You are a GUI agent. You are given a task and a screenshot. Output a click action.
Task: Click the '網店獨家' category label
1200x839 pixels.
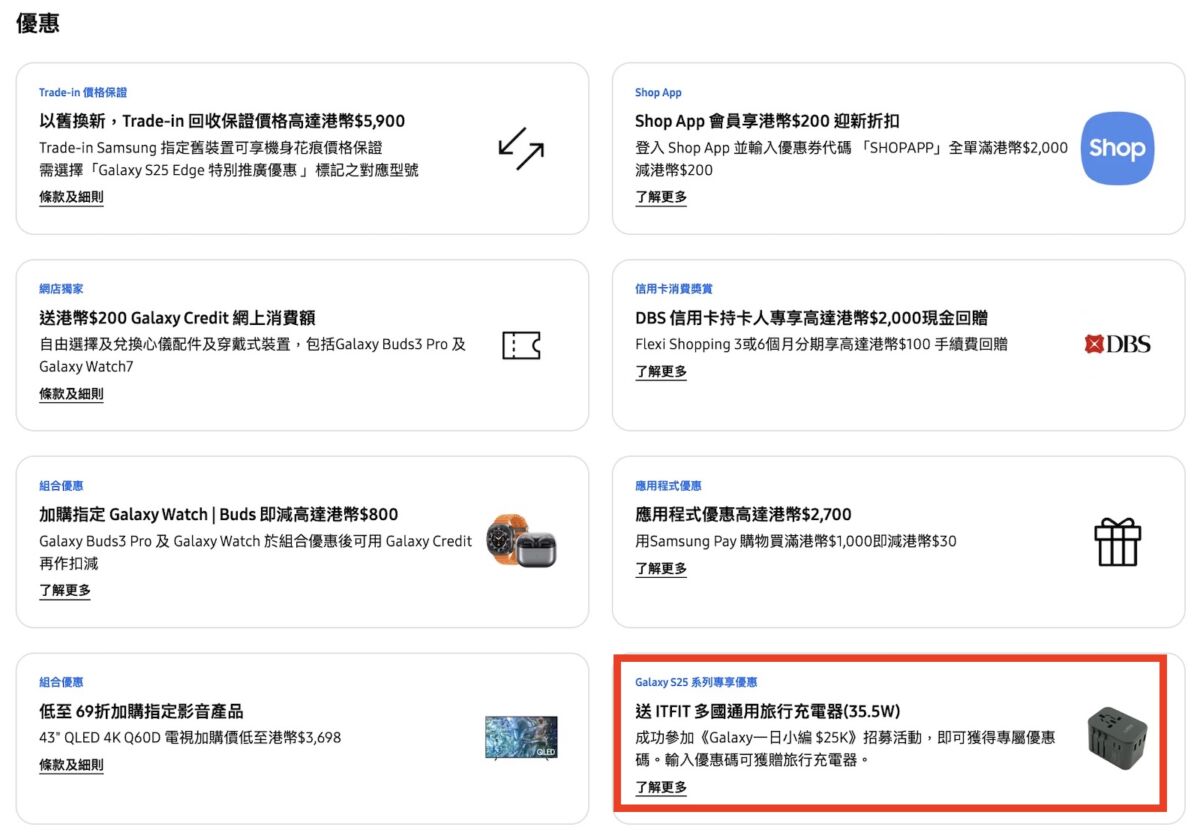pyautogui.click(x=61, y=289)
